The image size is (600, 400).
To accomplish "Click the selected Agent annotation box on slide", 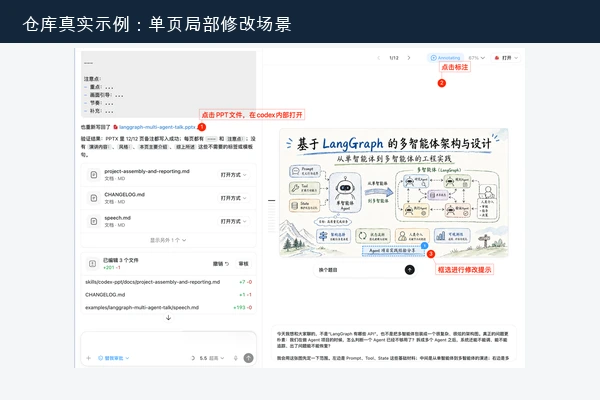I will click(x=393, y=250).
